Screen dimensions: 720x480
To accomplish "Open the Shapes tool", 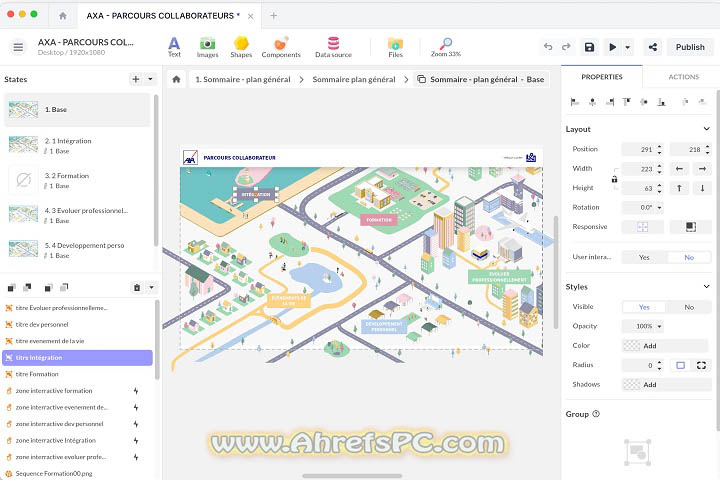I will click(241, 47).
